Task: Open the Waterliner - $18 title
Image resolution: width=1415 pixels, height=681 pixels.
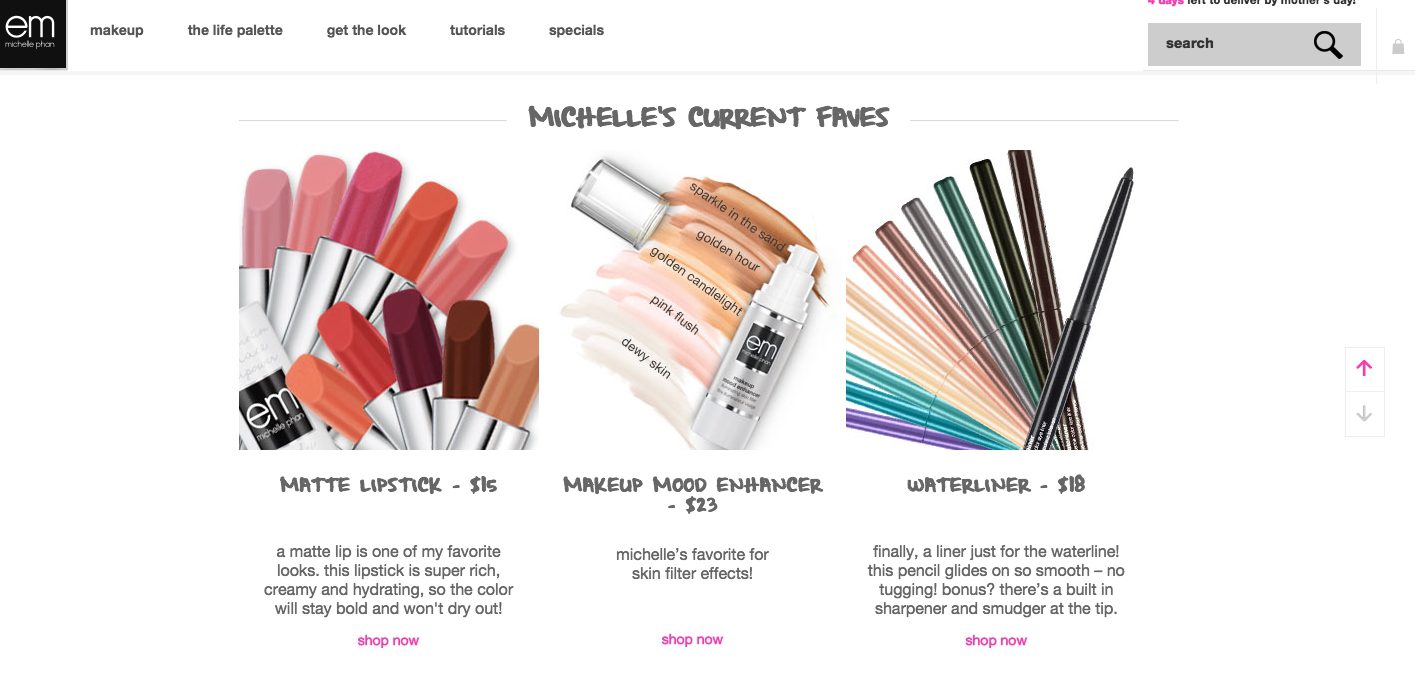Action: (996, 485)
